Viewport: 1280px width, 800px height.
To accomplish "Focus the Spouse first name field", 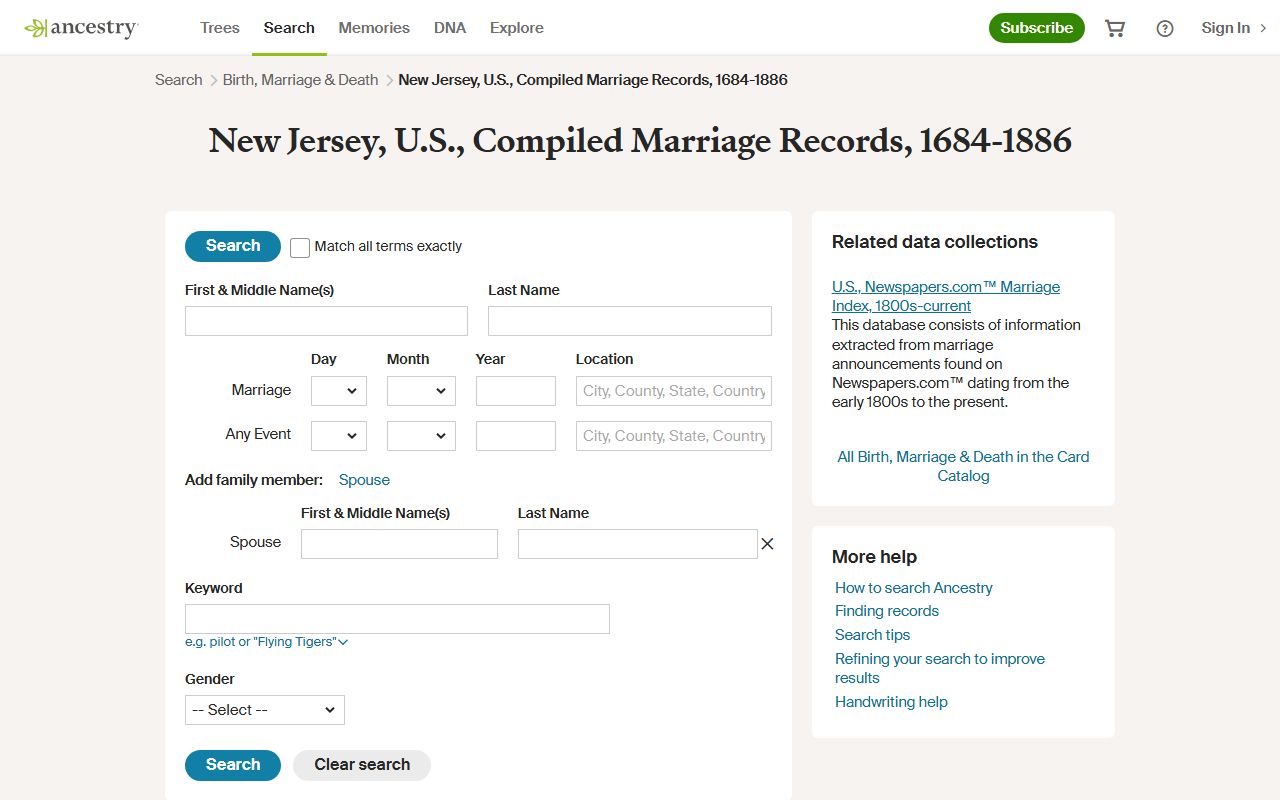I will click(x=399, y=544).
